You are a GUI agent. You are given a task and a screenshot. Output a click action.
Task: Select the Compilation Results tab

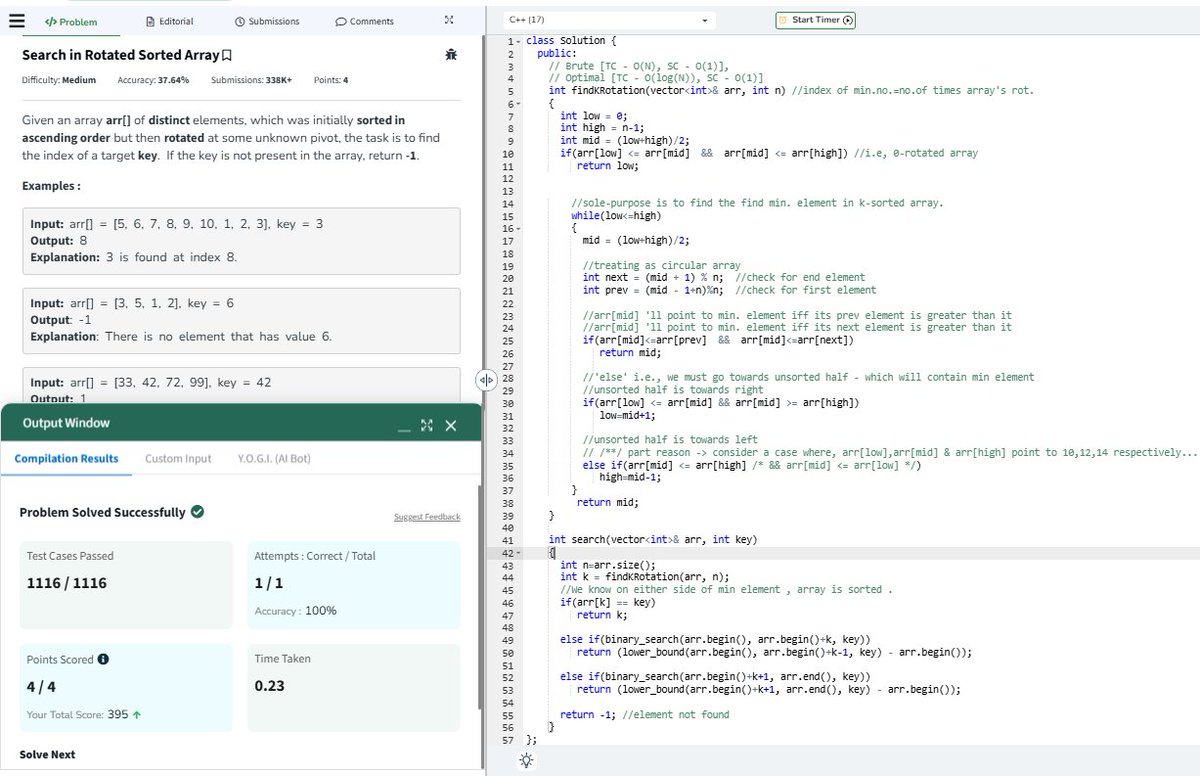click(66, 458)
